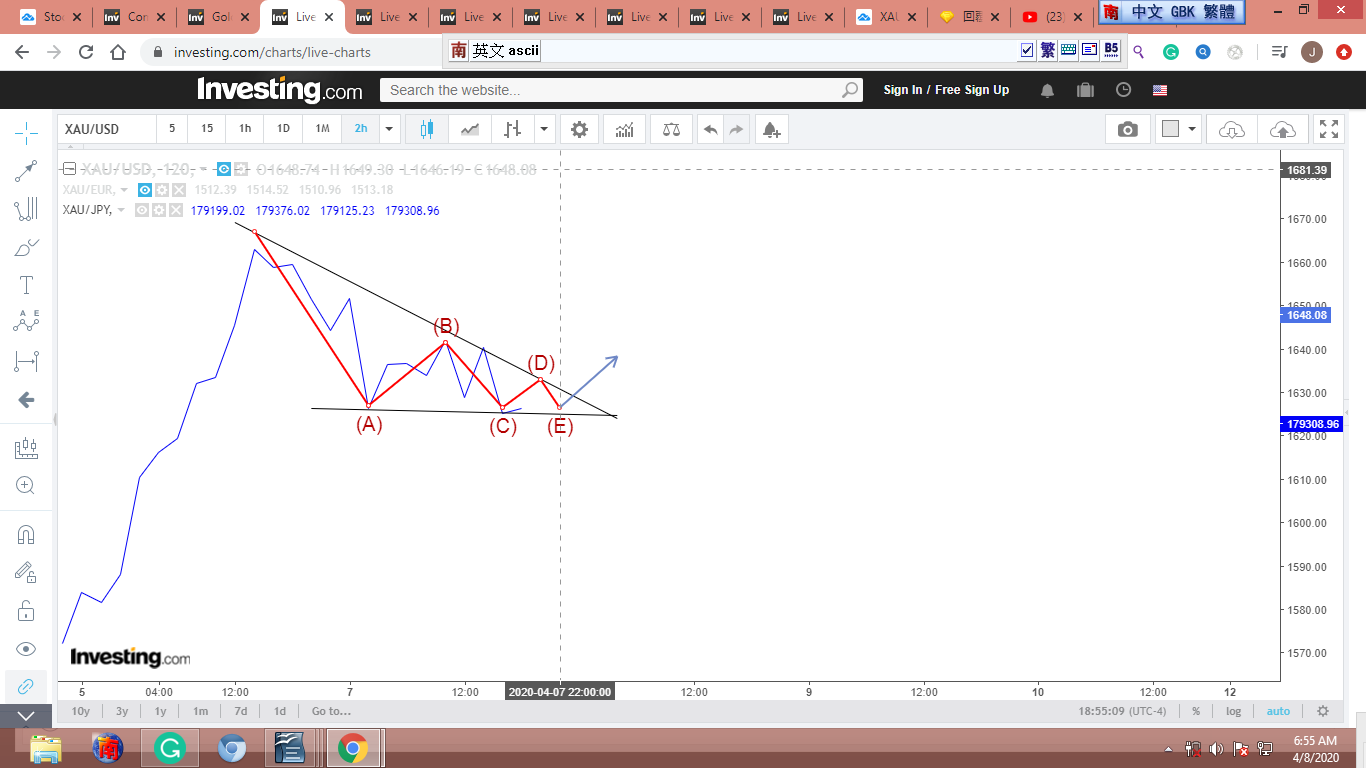Select the Text tool in left sidebar

(27, 285)
